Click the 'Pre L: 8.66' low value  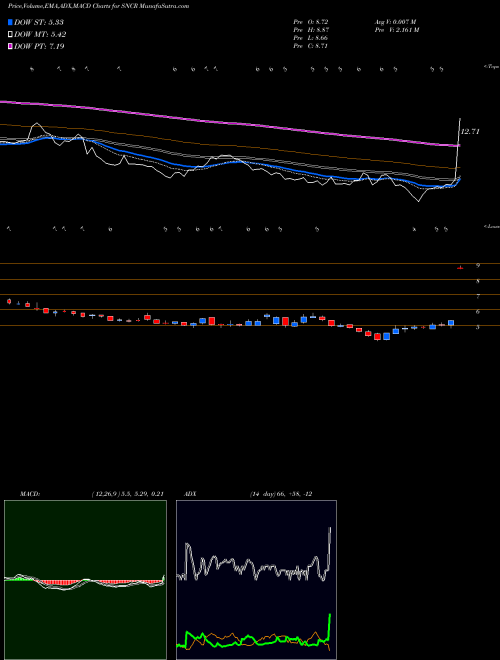click(x=311, y=38)
